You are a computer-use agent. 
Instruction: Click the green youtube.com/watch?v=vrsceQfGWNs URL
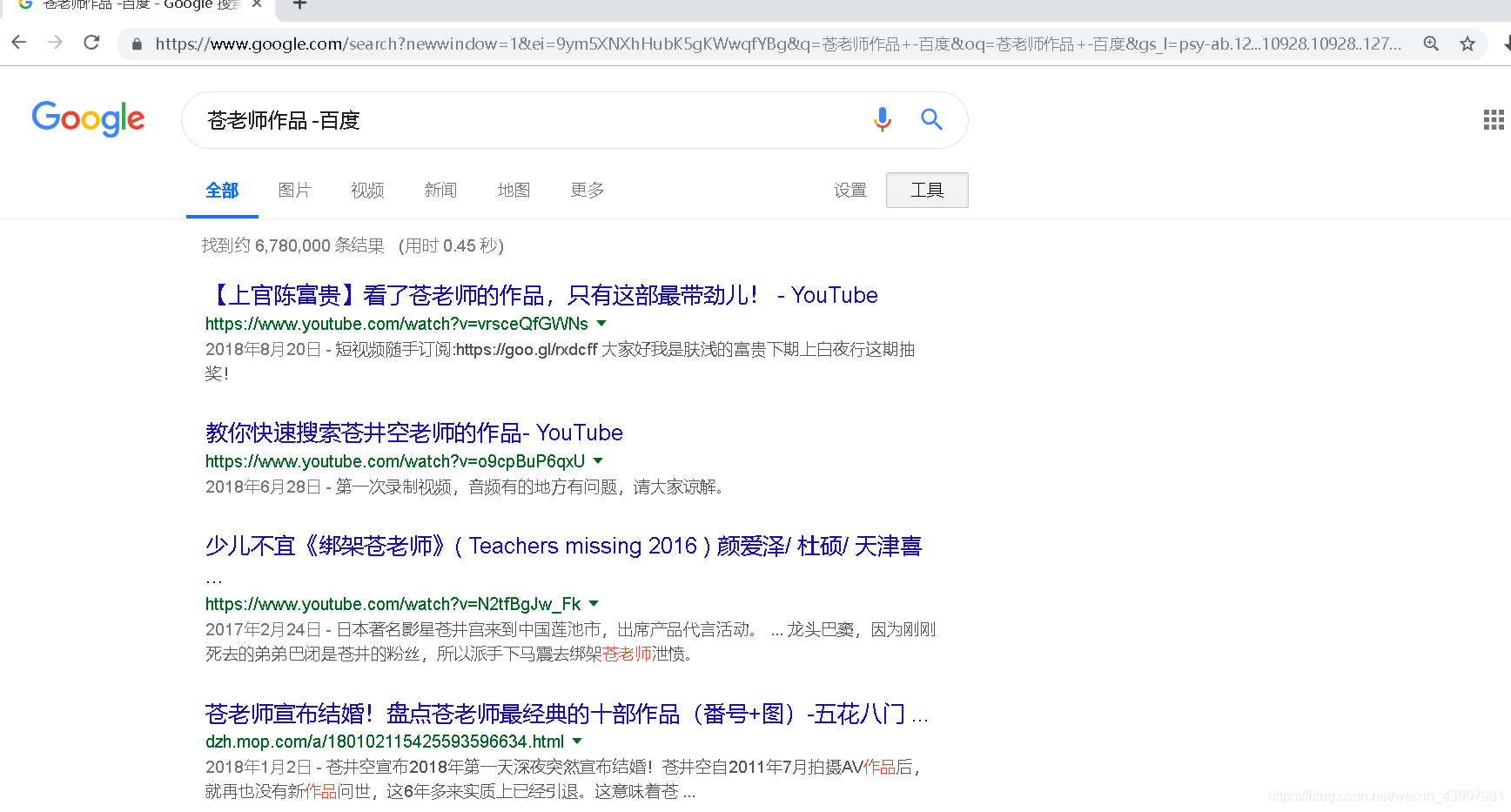click(397, 324)
